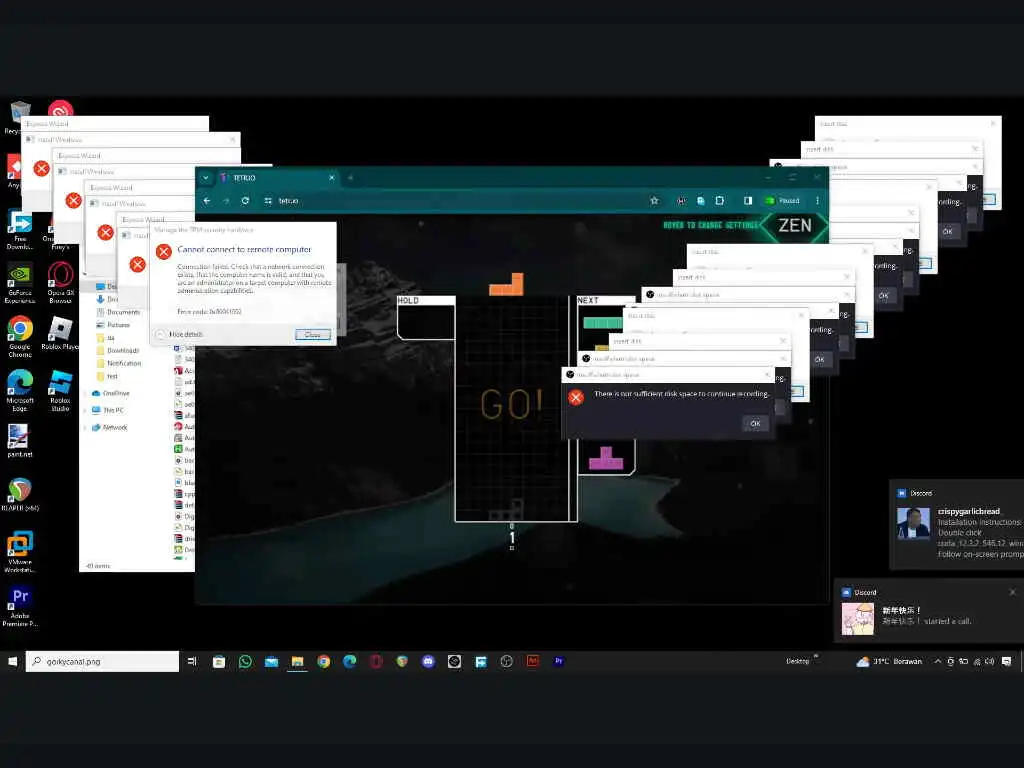Bookmark this page with the star icon
This screenshot has height=768, width=1024.
coord(654,200)
